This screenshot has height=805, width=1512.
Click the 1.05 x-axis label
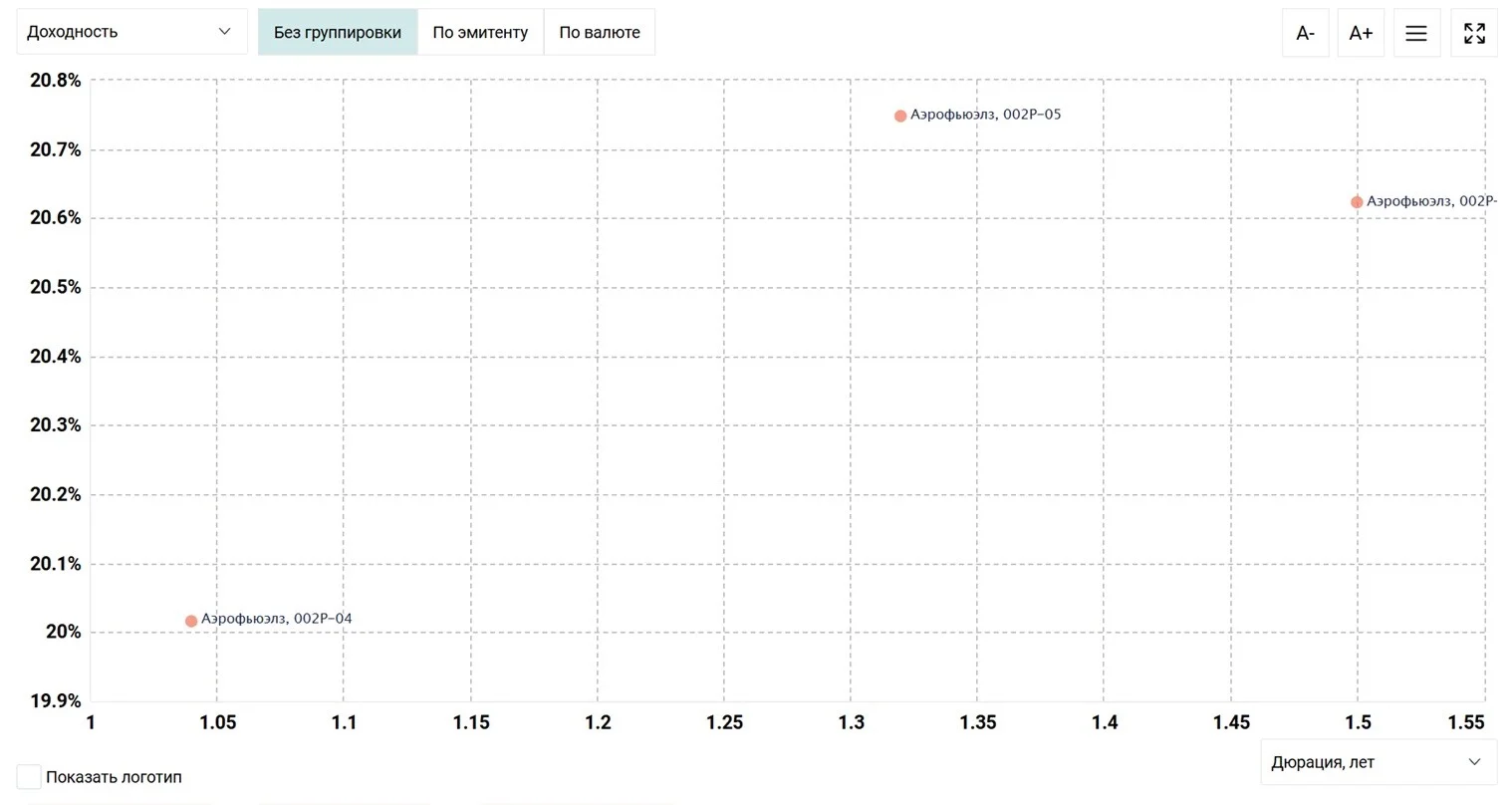tap(217, 722)
